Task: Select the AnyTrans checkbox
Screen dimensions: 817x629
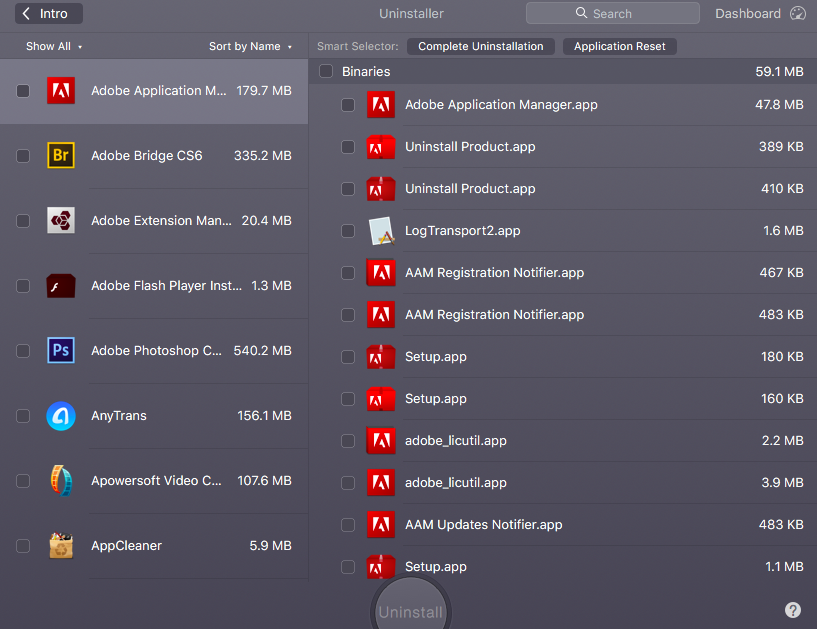Action: pyautogui.click(x=23, y=416)
